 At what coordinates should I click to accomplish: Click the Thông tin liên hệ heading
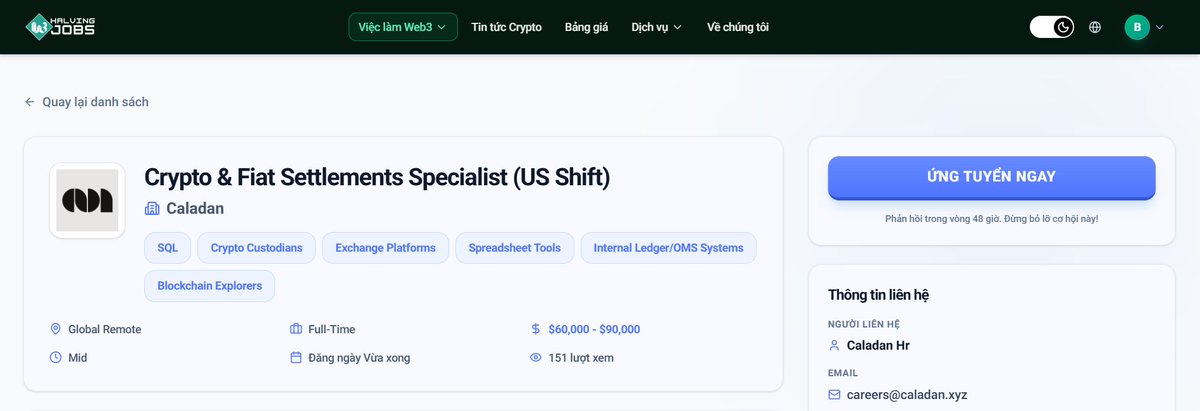(880, 295)
